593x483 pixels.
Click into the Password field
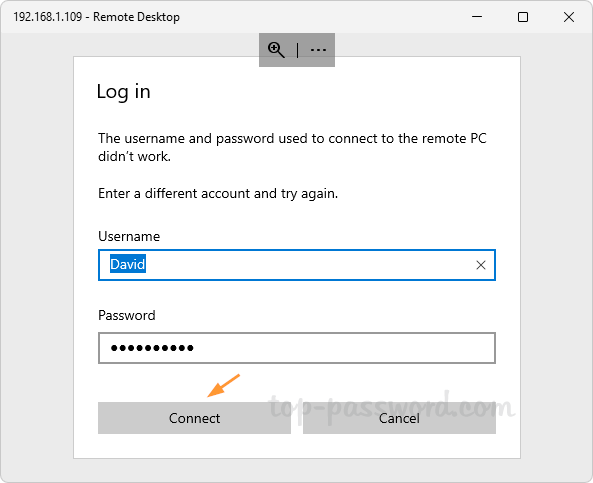coord(296,348)
